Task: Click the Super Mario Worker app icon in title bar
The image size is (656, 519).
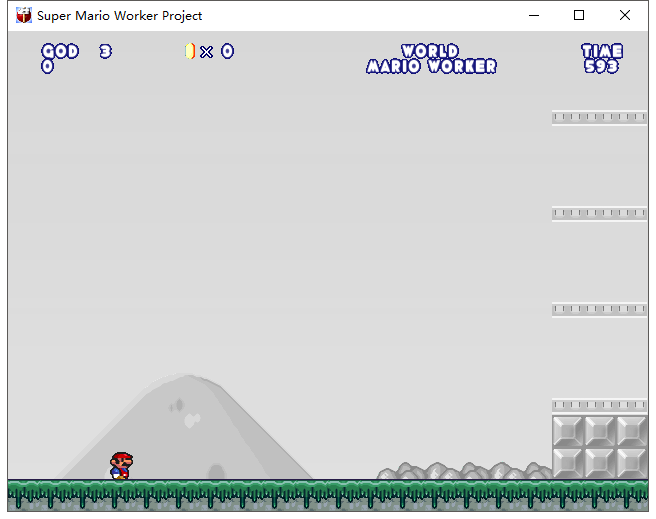Action: 24,15
